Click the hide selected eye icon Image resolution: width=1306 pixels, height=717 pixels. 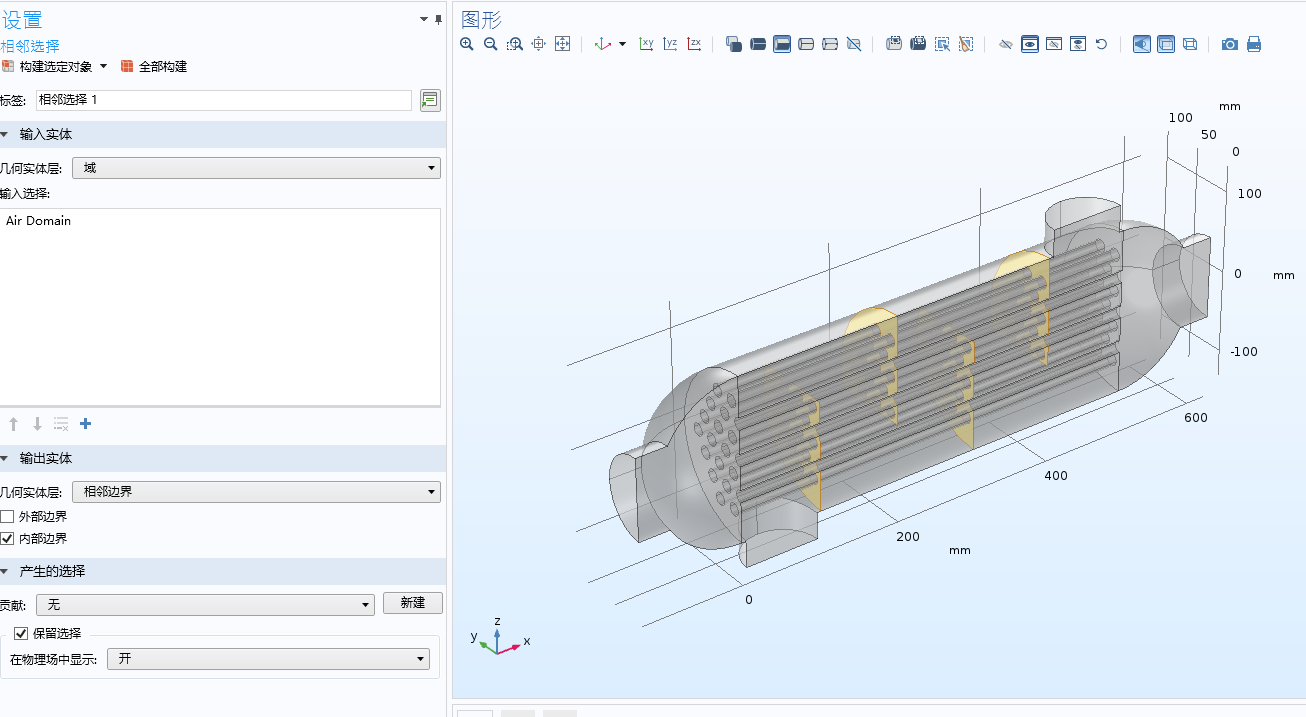click(x=1006, y=44)
